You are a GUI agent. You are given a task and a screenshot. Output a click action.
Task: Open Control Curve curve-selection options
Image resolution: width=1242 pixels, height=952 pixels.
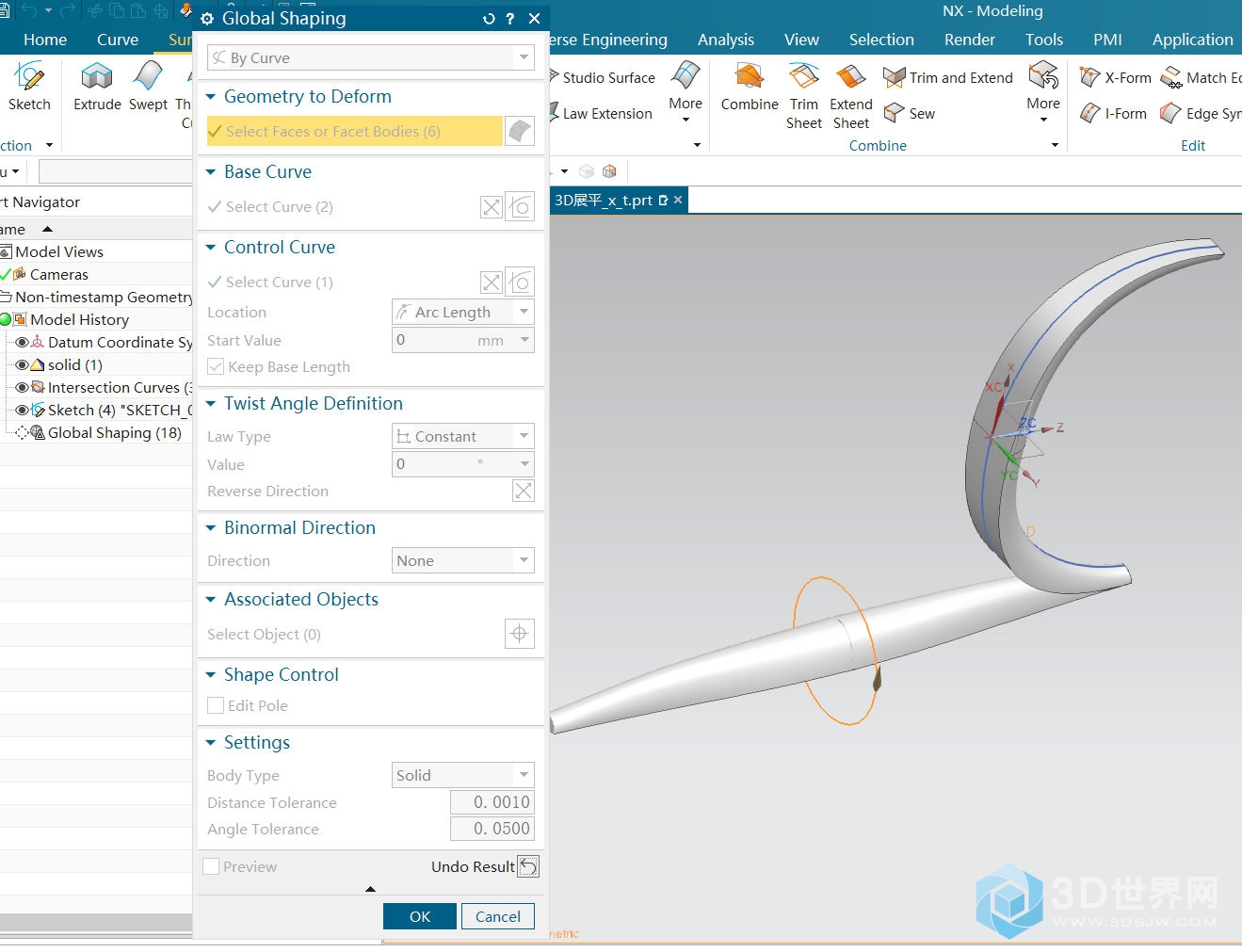tap(520, 282)
